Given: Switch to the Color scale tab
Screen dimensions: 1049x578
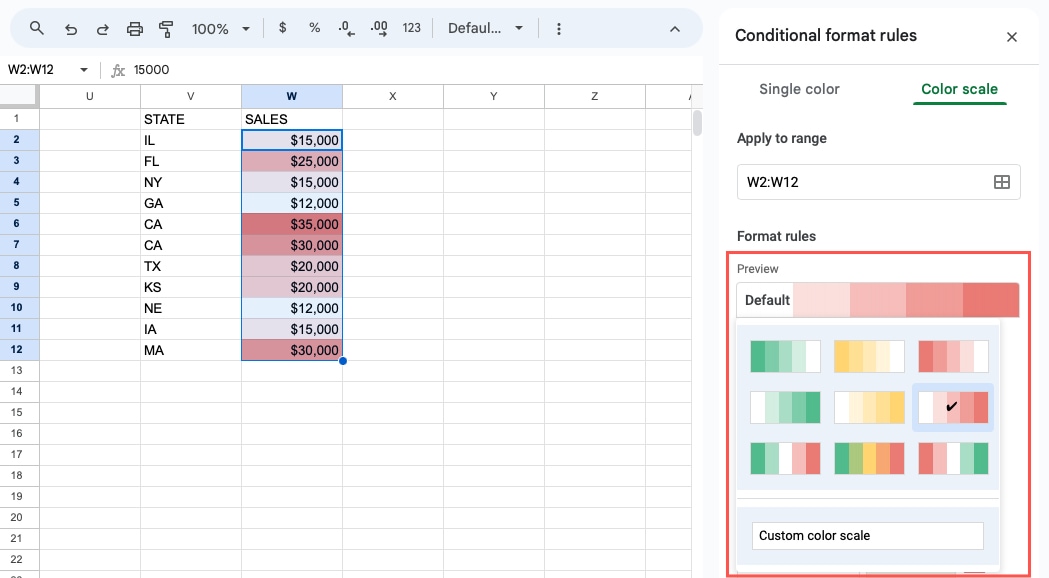Looking at the screenshot, I should tap(959, 89).
